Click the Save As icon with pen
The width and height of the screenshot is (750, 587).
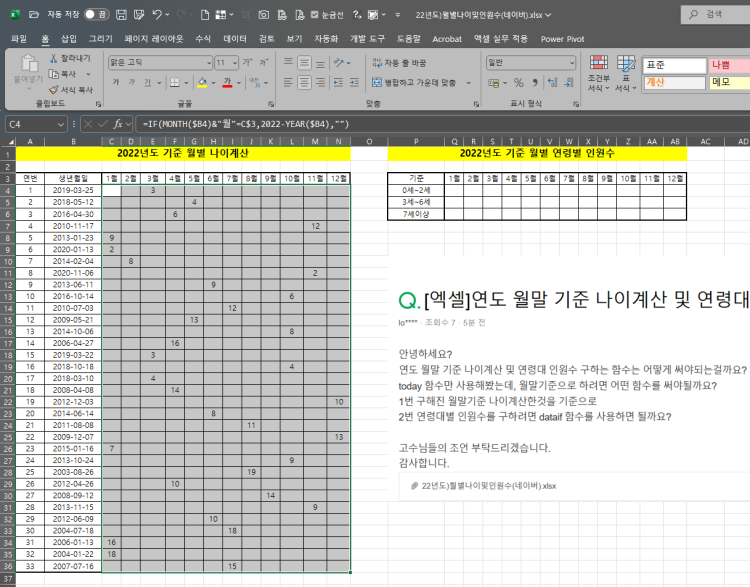tap(139, 15)
